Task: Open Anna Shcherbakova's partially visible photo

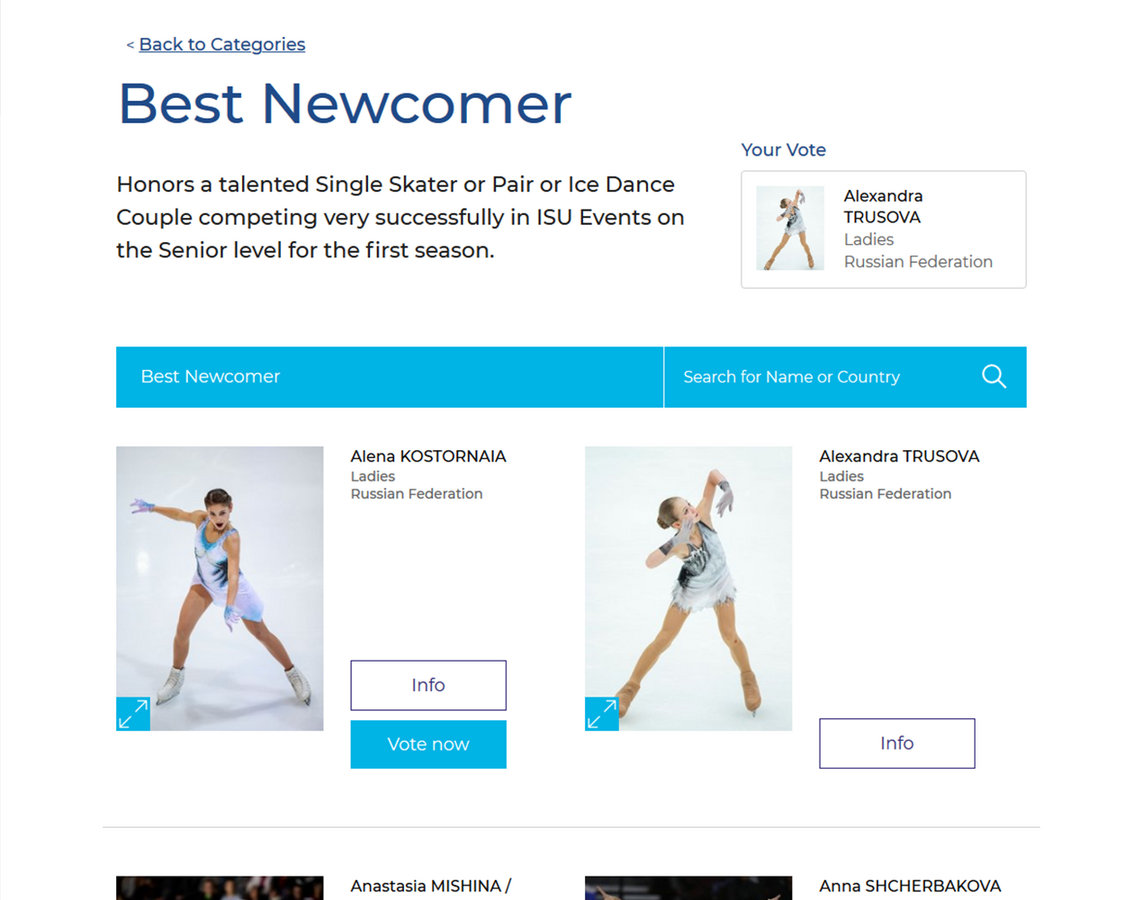Action: click(x=688, y=888)
